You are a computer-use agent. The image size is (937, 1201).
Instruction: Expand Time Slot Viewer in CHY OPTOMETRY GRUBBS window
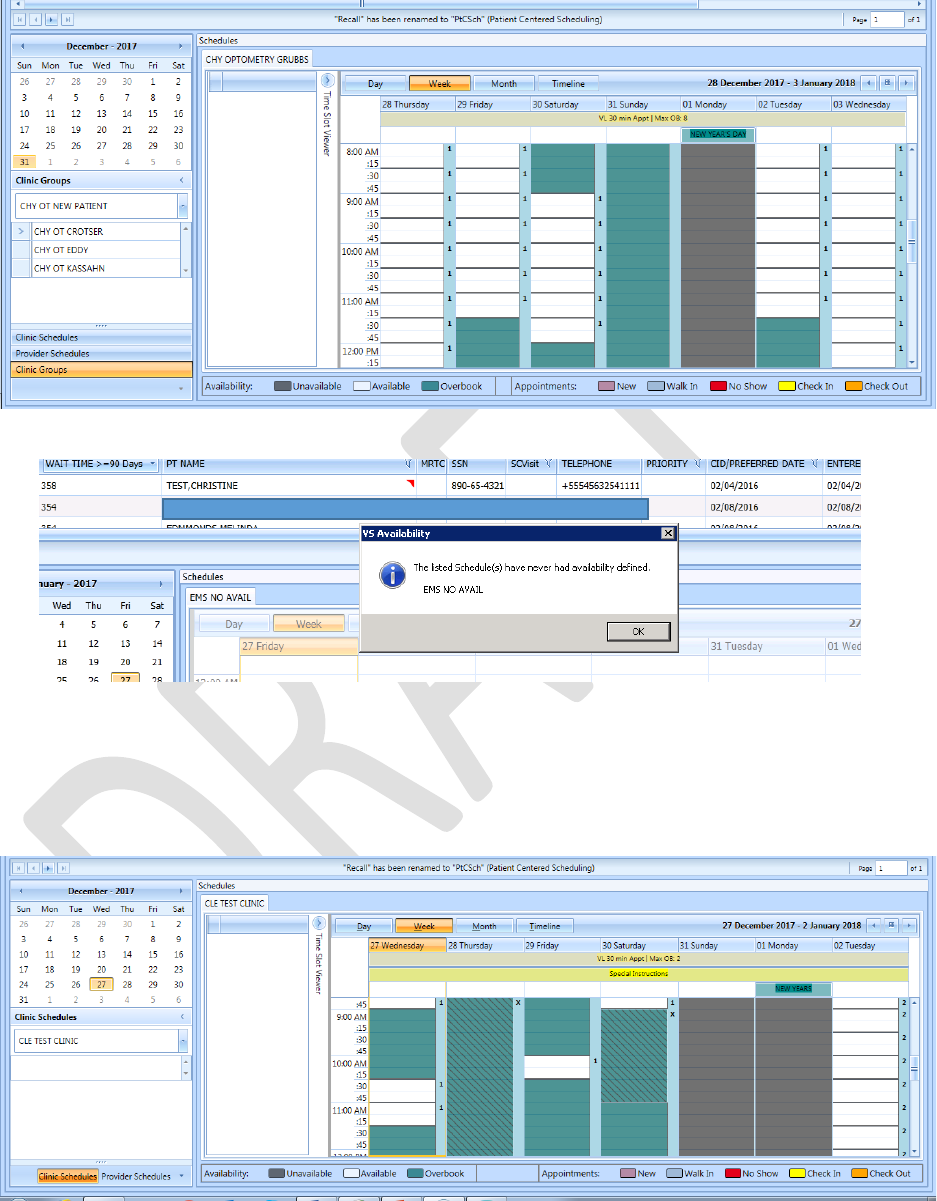[326, 80]
